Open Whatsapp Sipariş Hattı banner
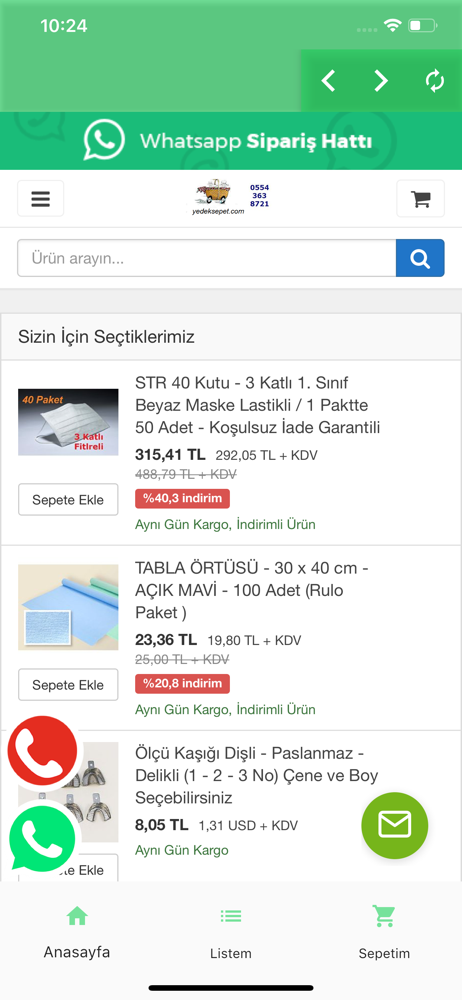 tap(231, 141)
